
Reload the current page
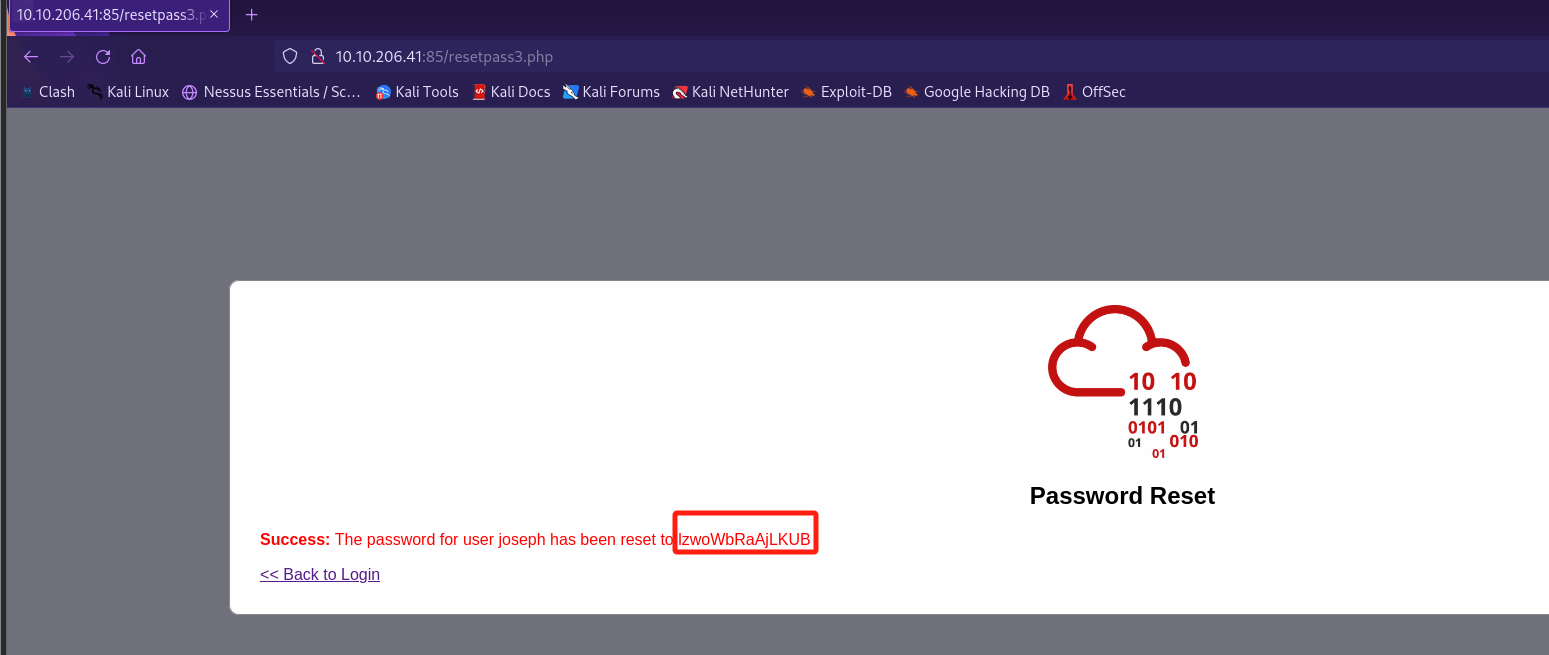pyautogui.click(x=102, y=57)
